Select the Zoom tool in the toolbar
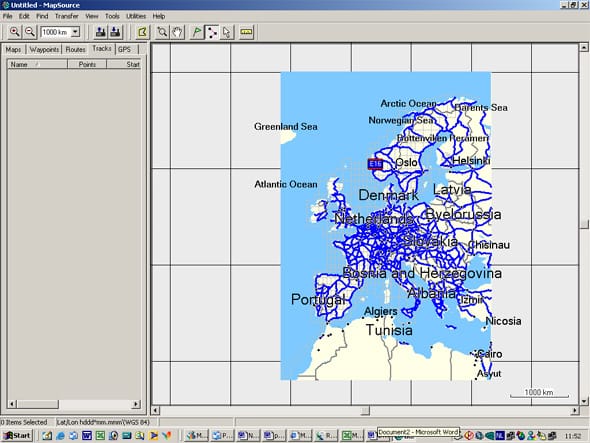The width and height of the screenshot is (590, 443). [x=162, y=32]
